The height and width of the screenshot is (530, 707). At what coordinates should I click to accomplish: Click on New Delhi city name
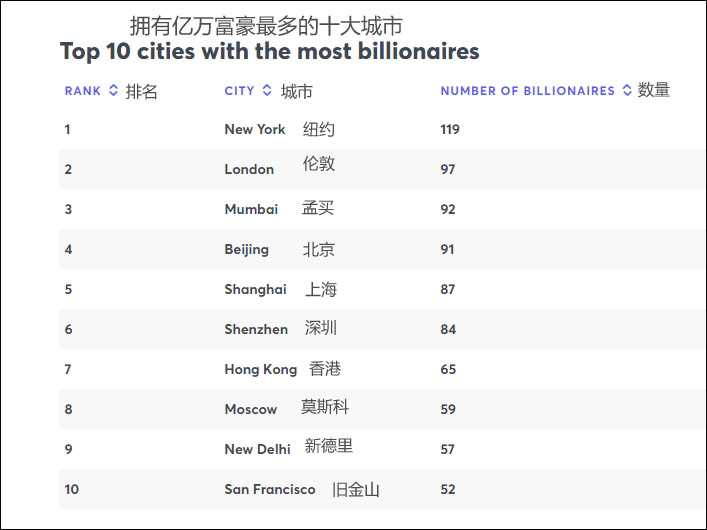tap(257, 449)
